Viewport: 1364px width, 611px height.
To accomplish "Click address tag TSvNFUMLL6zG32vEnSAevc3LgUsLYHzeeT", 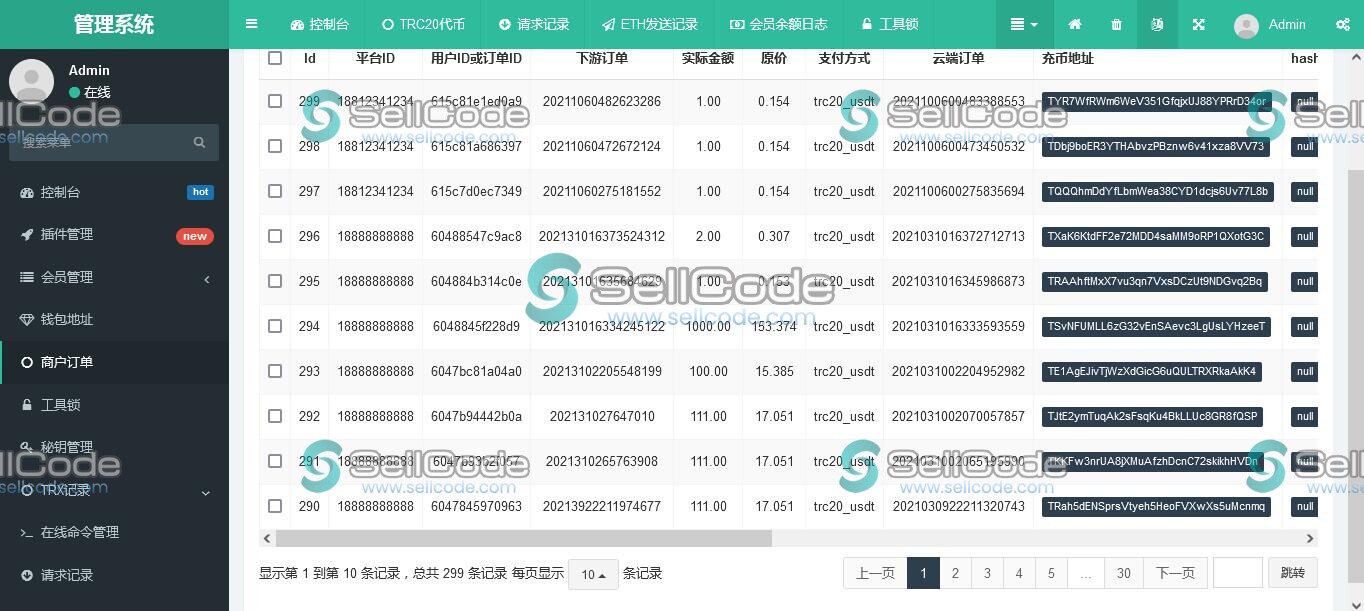I will [1156, 326].
